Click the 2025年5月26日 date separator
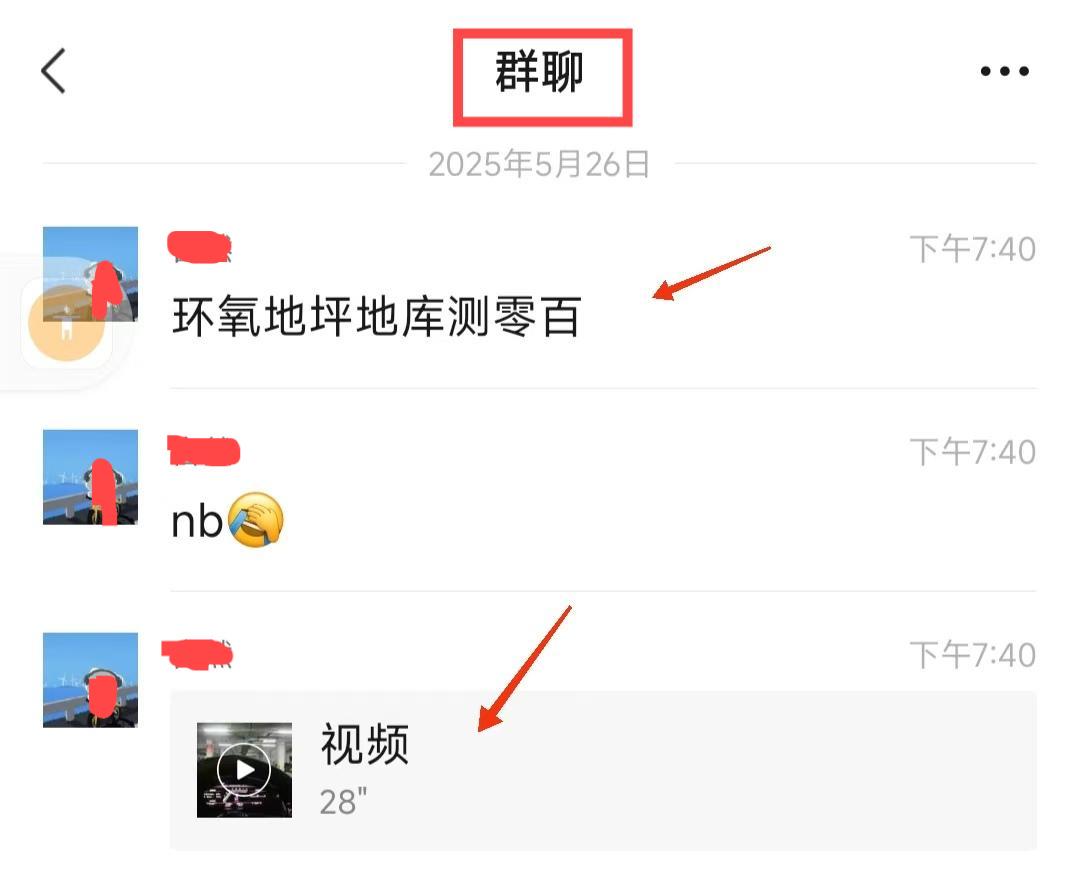Image resolution: width=1080 pixels, height=889 pixels. pyautogui.click(x=539, y=164)
